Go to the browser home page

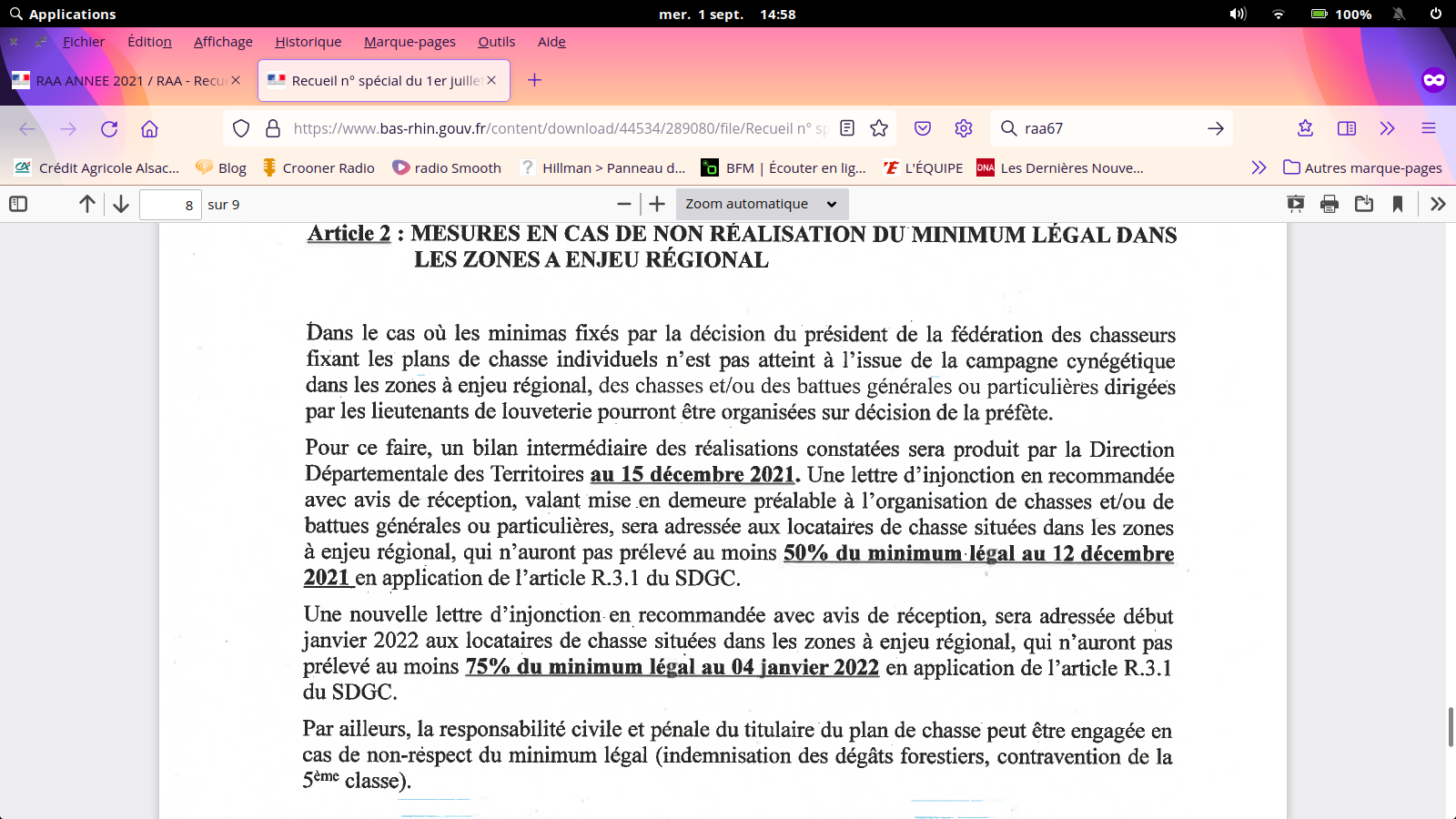click(x=149, y=128)
